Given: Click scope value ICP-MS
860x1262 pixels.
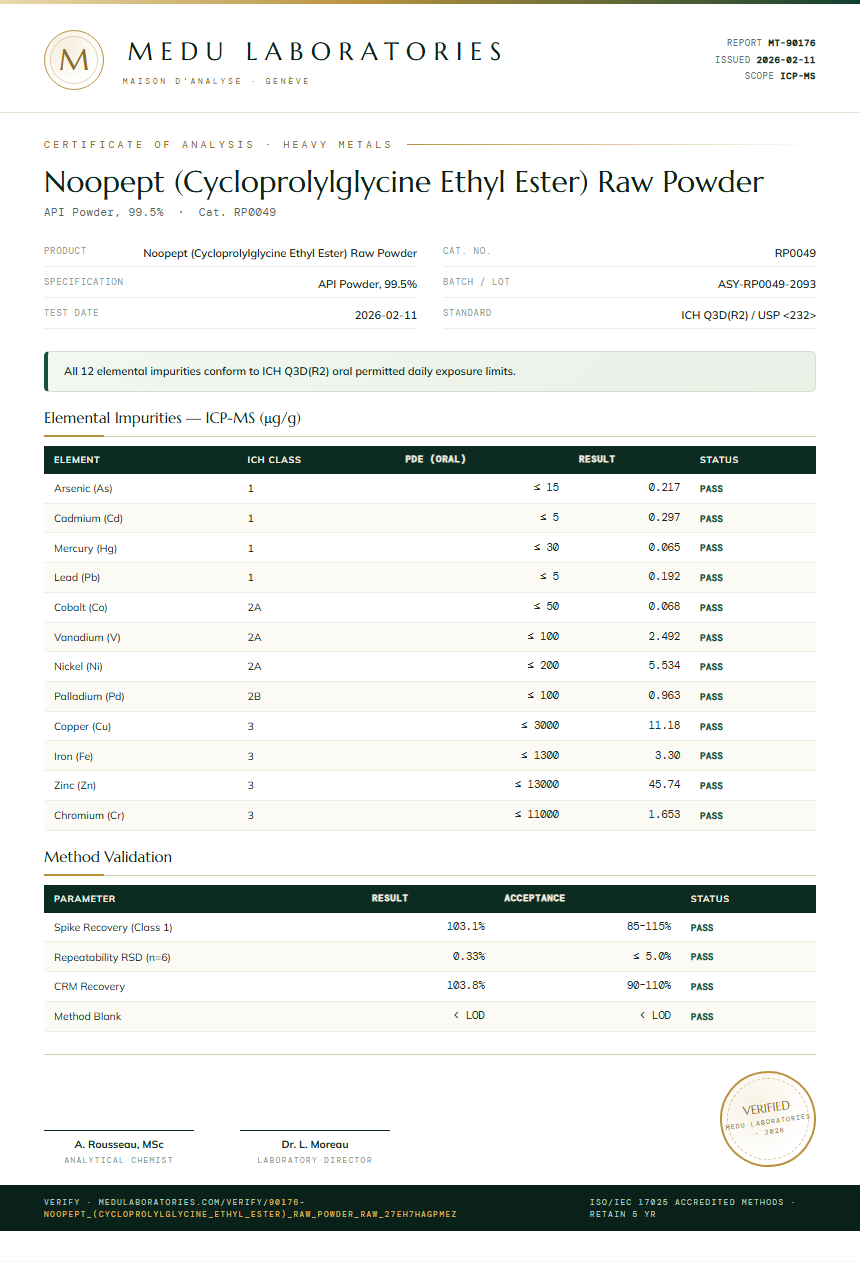Looking at the screenshot, I should [x=798, y=76].
